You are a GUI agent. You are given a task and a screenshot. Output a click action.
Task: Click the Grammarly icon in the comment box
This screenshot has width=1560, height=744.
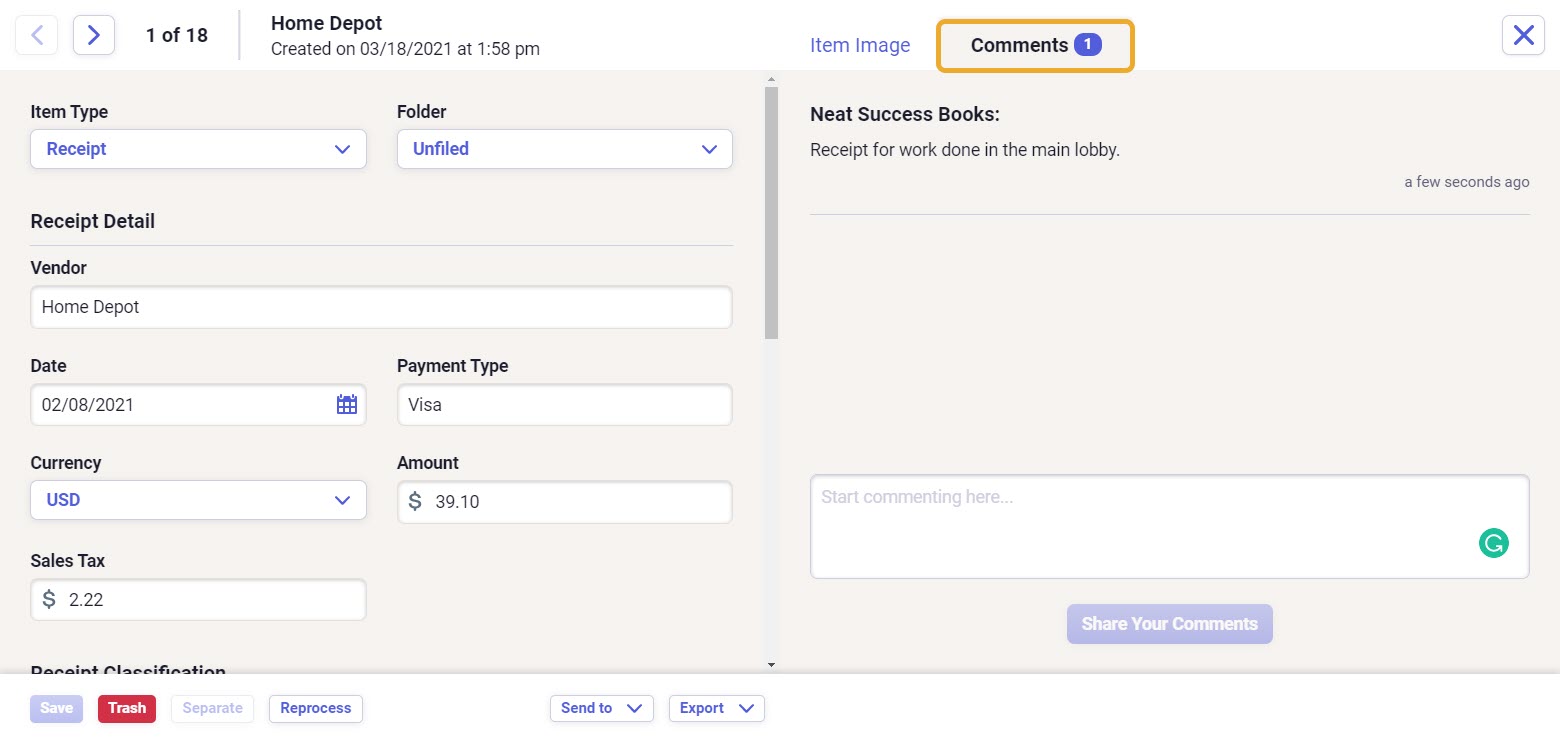1493,543
